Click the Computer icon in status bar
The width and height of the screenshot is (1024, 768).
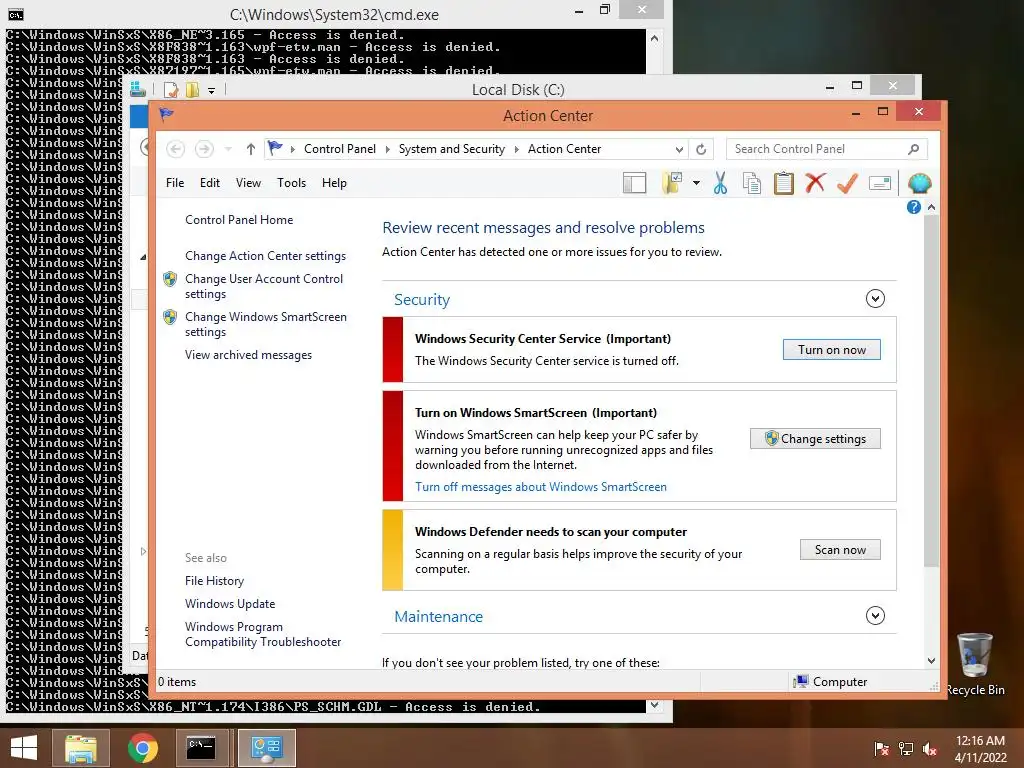click(x=800, y=682)
